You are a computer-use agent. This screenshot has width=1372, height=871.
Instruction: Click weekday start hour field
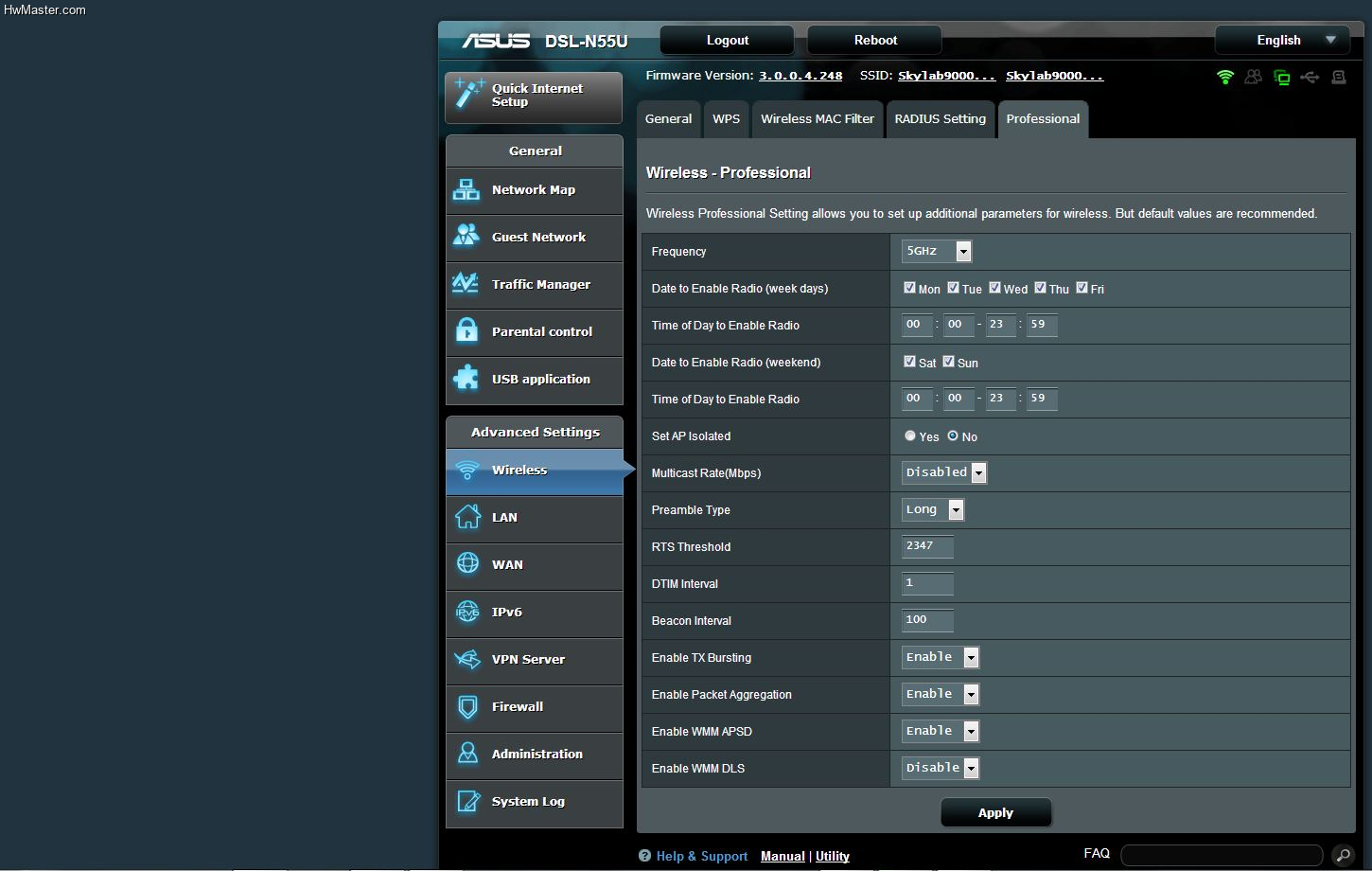click(x=917, y=325)
